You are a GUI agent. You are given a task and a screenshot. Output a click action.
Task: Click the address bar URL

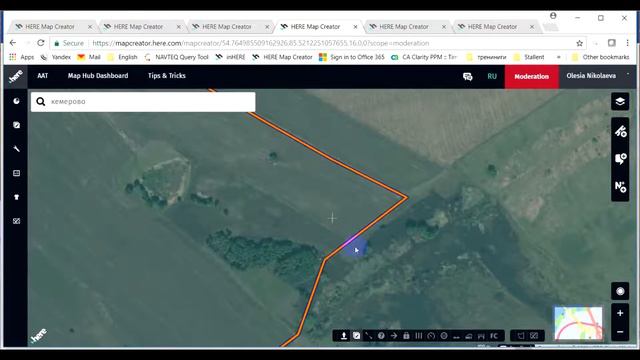tap(260, 43)
